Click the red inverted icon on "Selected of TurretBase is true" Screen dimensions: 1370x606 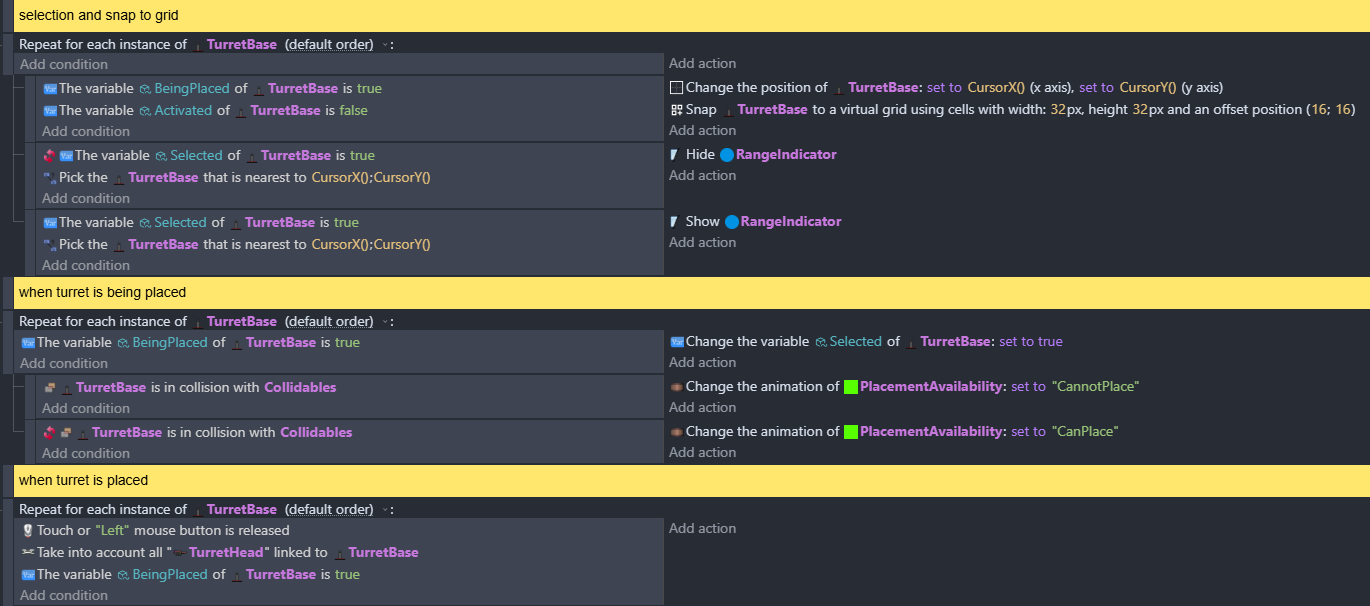click(49, 156)
